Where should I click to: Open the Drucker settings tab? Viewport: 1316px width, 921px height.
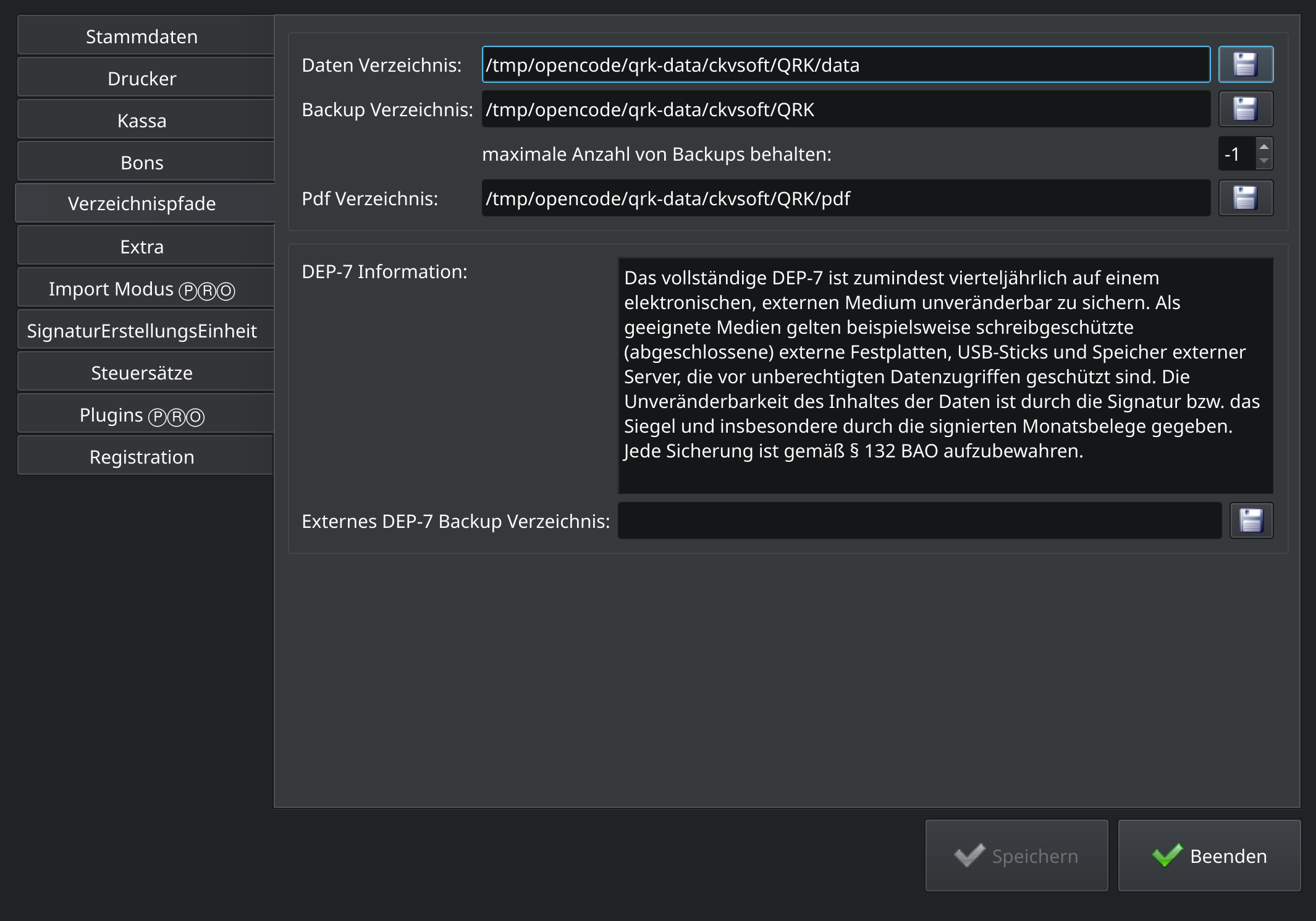point(145,79)
